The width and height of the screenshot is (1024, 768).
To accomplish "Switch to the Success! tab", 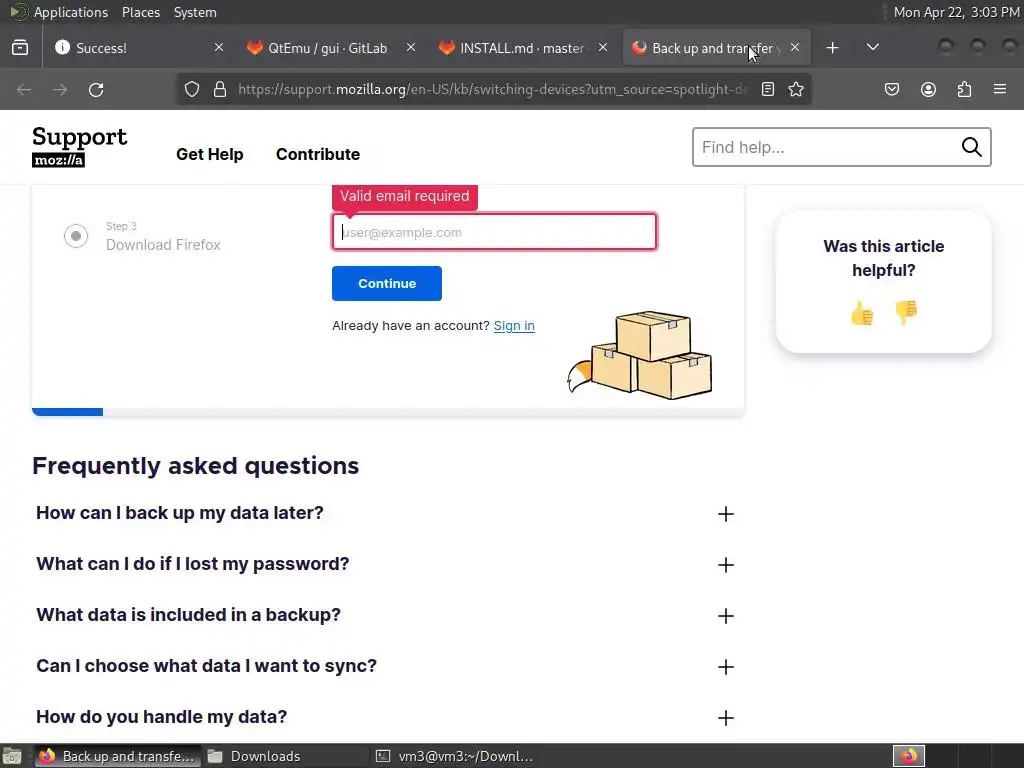I will 137,48.
